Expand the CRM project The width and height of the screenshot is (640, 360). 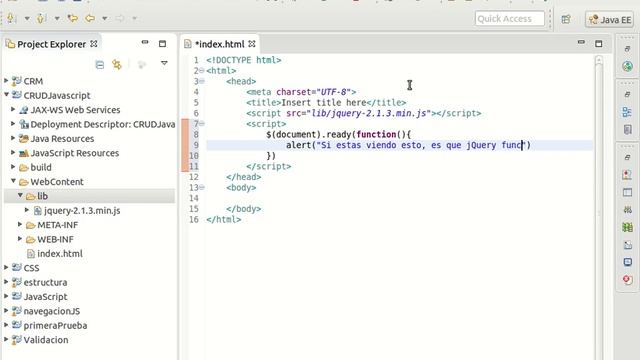6,81
